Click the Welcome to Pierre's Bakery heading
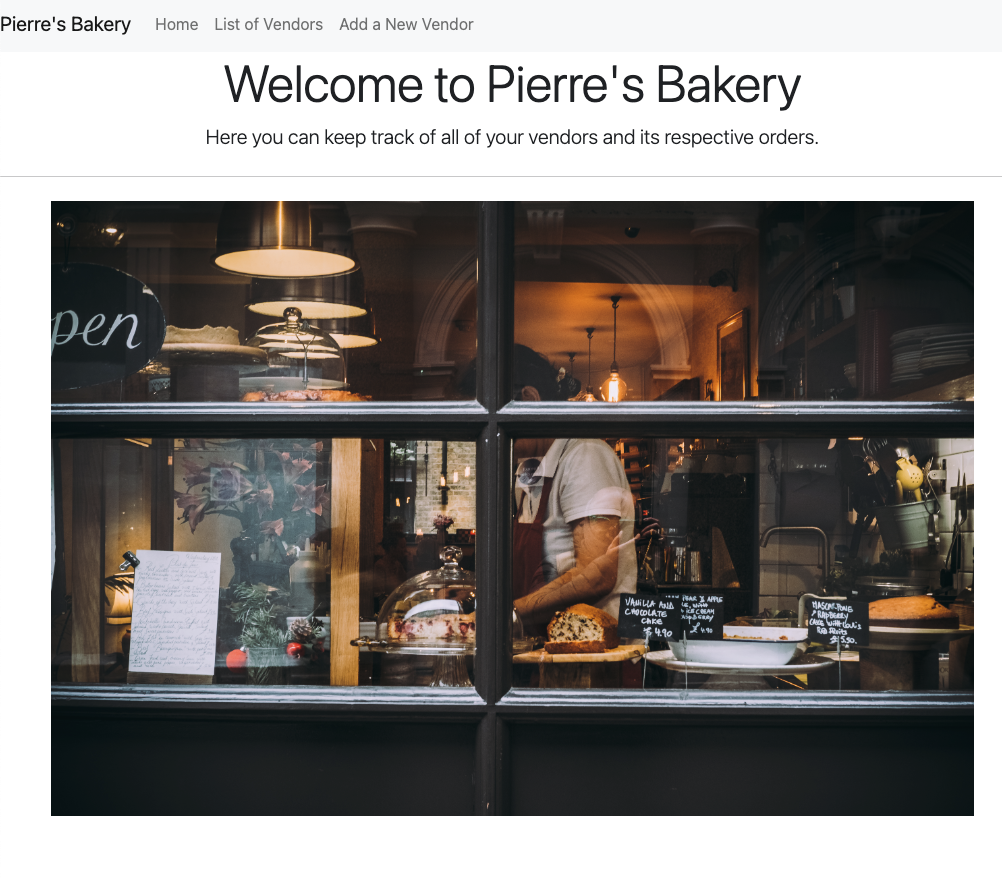 point(512,84)
